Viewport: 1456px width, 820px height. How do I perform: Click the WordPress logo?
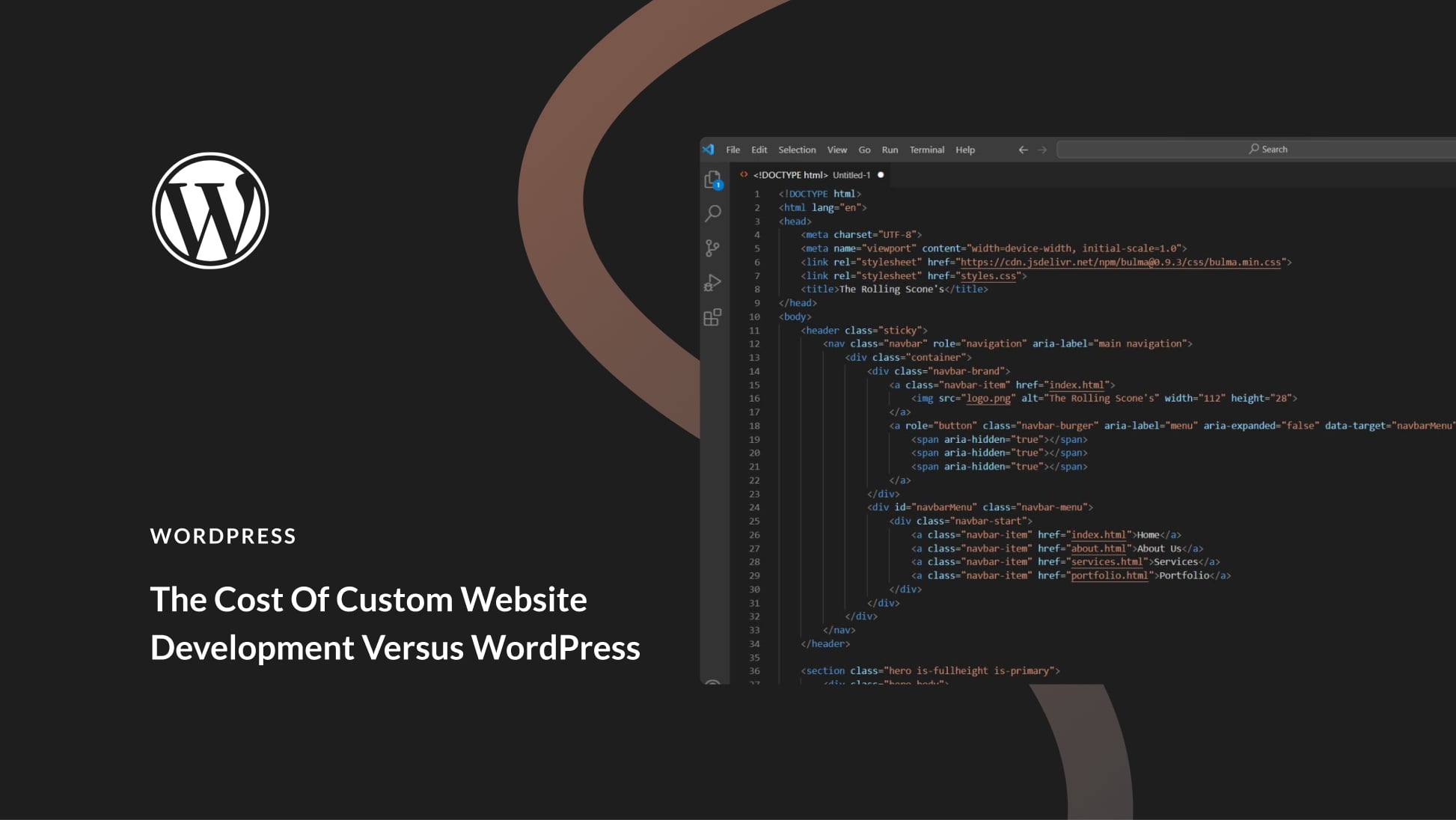210,209
